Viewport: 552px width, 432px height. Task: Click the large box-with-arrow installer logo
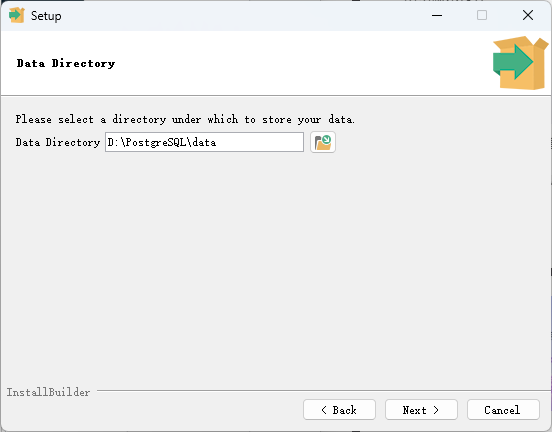(520, 63)
